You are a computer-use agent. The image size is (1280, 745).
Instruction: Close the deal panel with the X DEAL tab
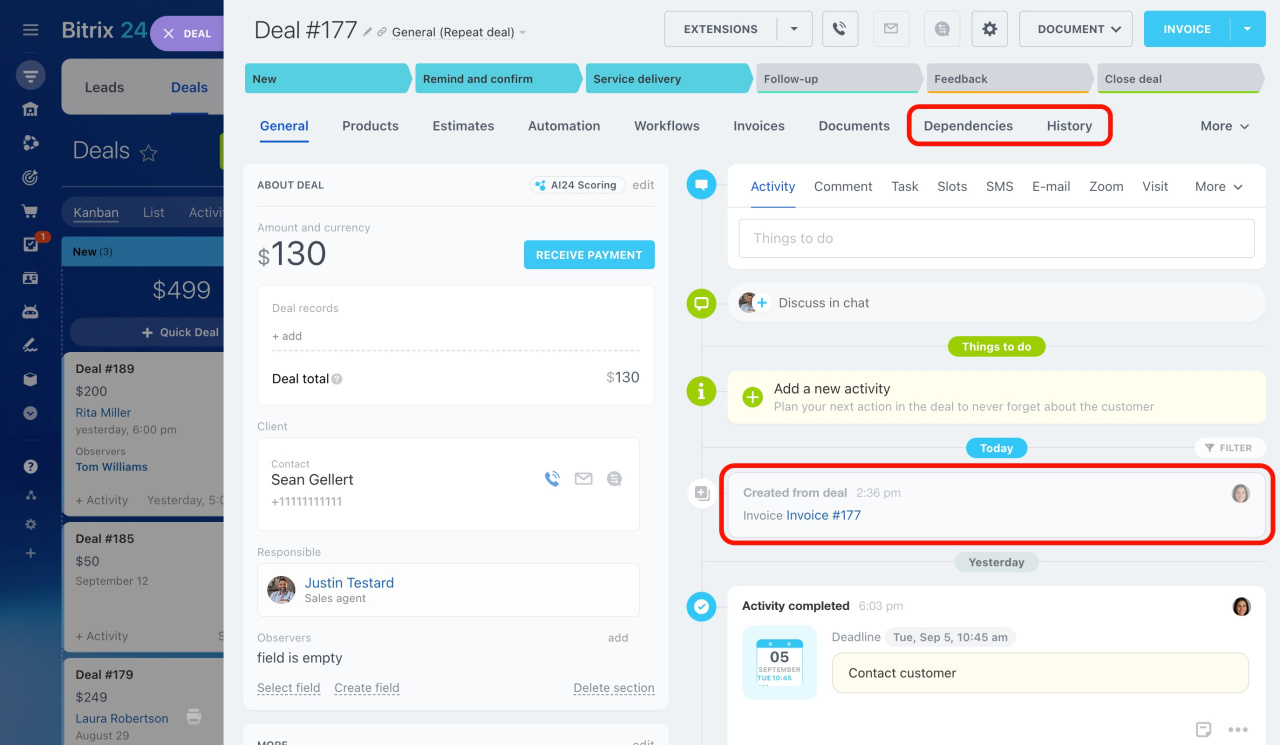[x=187, y=34]
